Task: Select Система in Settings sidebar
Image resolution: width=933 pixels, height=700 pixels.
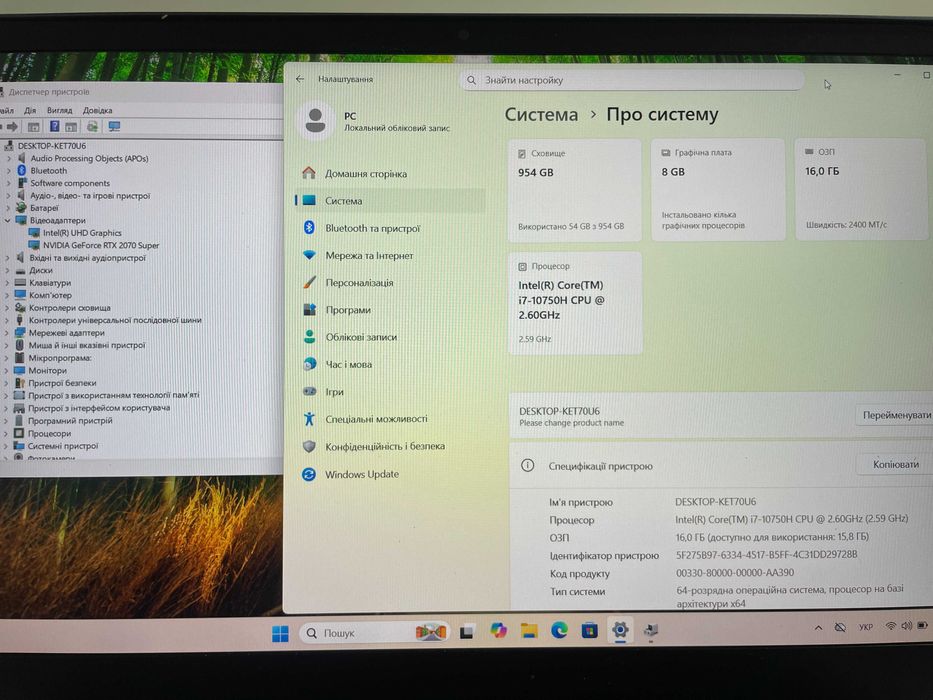Action: pyautogui.click(x=390, y=201)
